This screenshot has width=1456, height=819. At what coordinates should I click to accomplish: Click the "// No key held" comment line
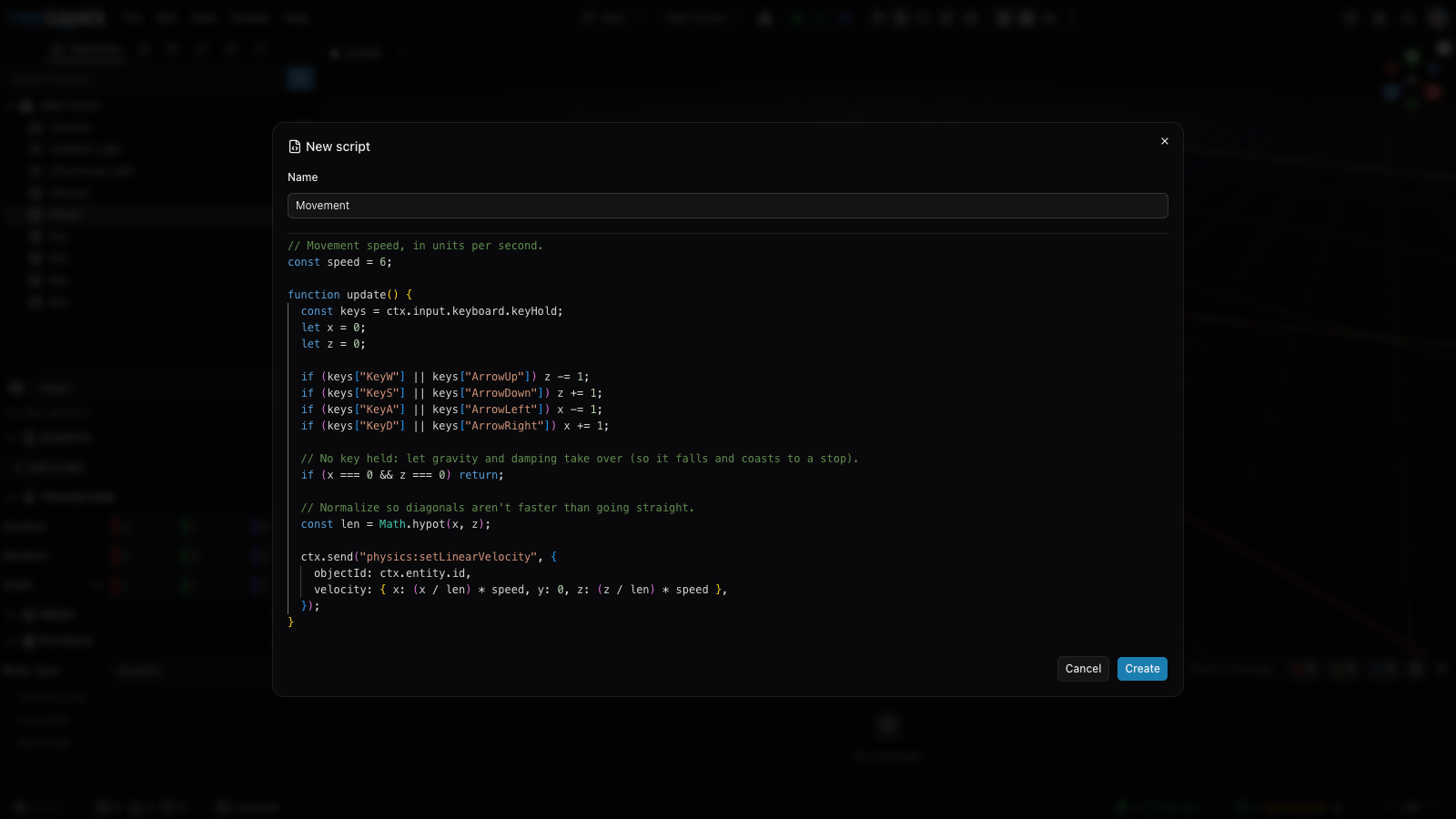580,459
